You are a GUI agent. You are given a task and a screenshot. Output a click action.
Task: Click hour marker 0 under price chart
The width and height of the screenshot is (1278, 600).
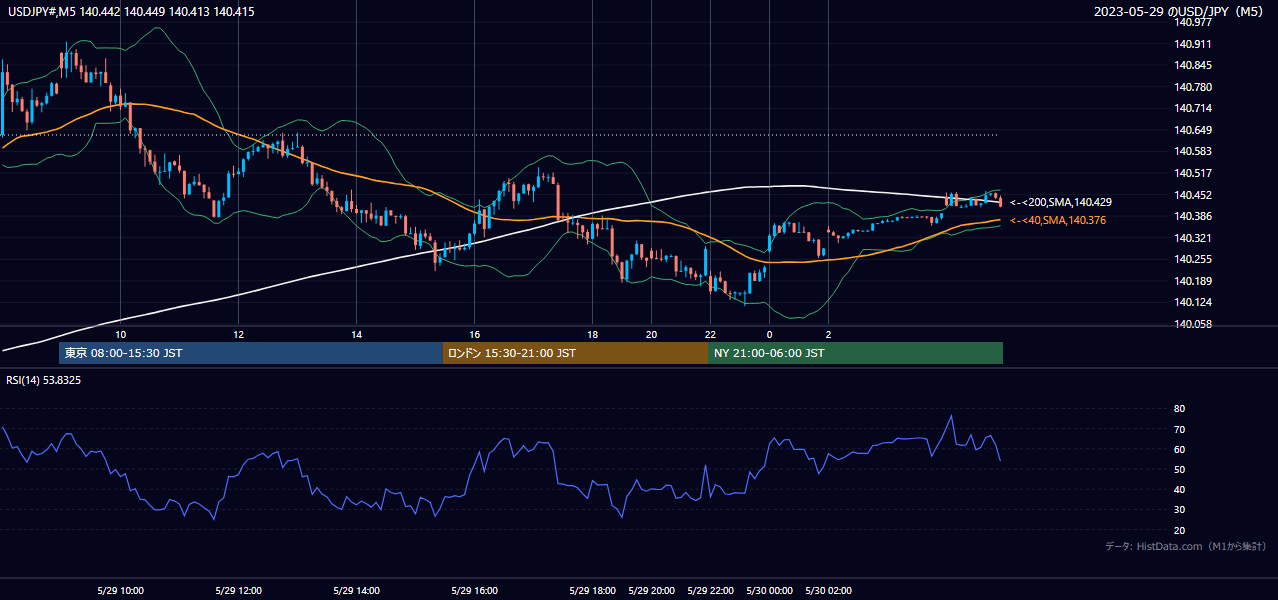coord(770,335)
